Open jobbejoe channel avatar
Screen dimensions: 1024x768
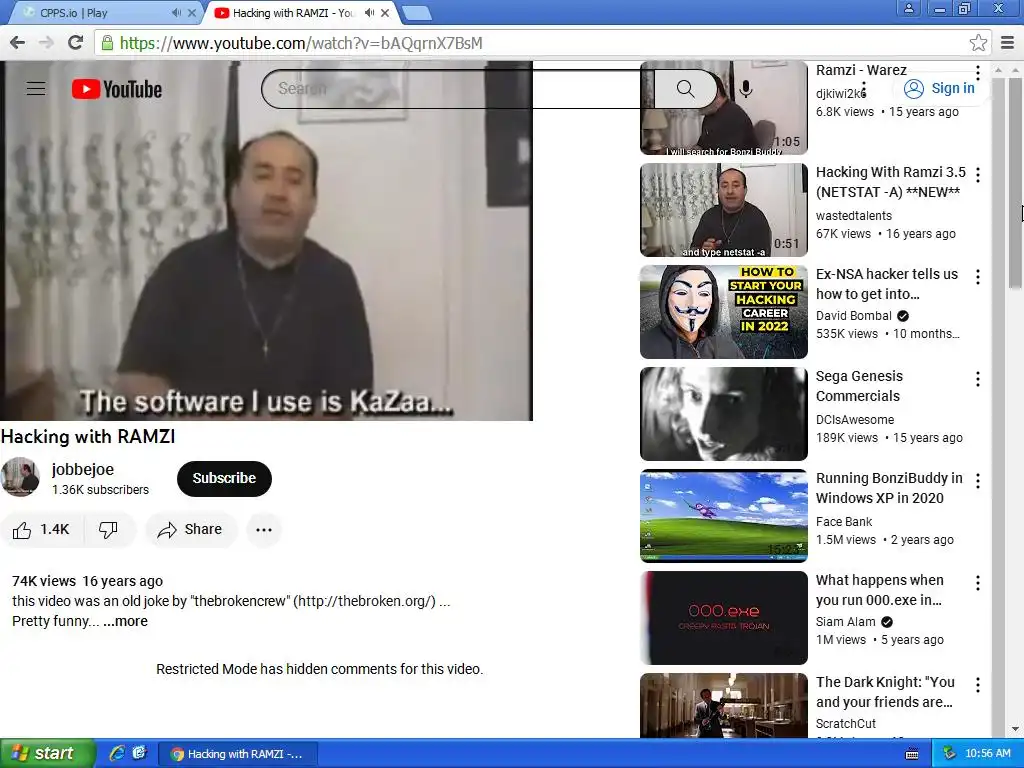tap(20, 477)
